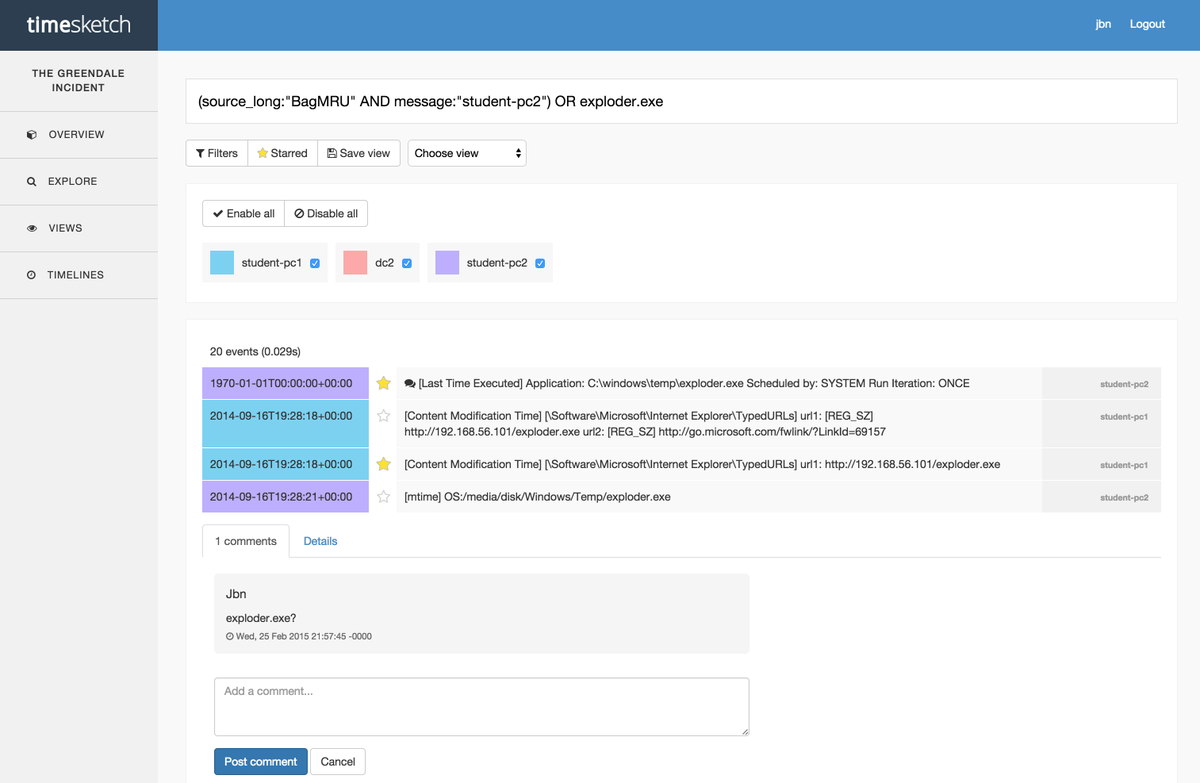This screenshot has height=783, width=1200.
Task: Click the star icon on the first exploder.exe event
Action: pos(383,383)
